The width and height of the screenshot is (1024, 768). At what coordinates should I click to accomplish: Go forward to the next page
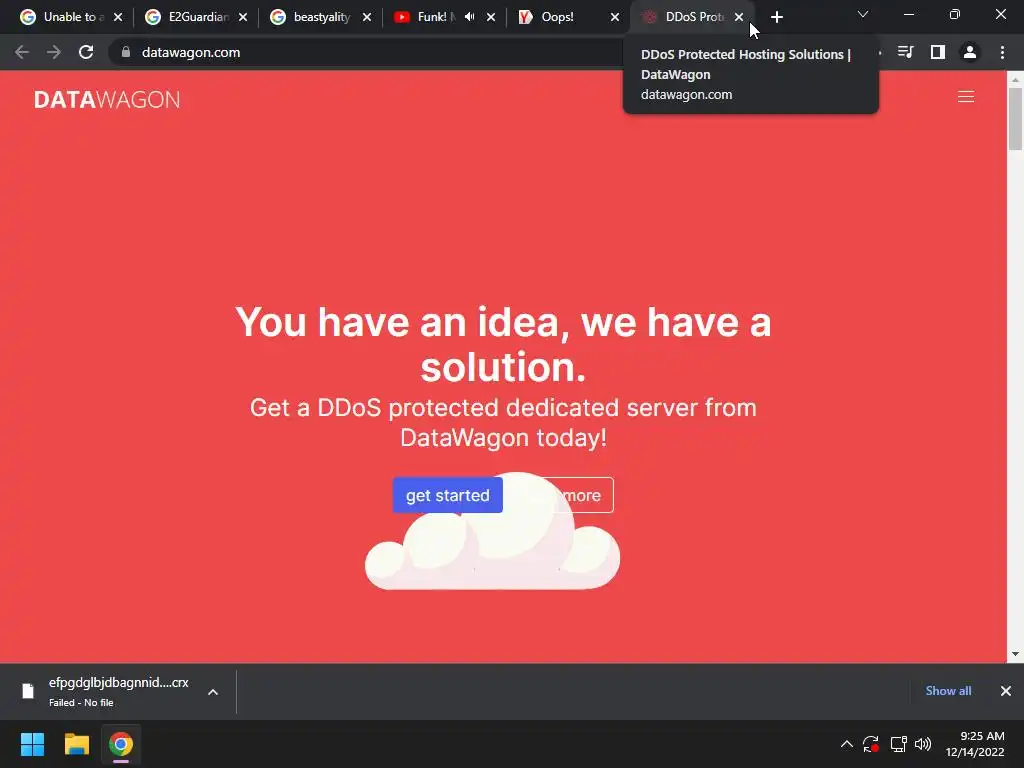pyautogui.click(x=54, y=52)
